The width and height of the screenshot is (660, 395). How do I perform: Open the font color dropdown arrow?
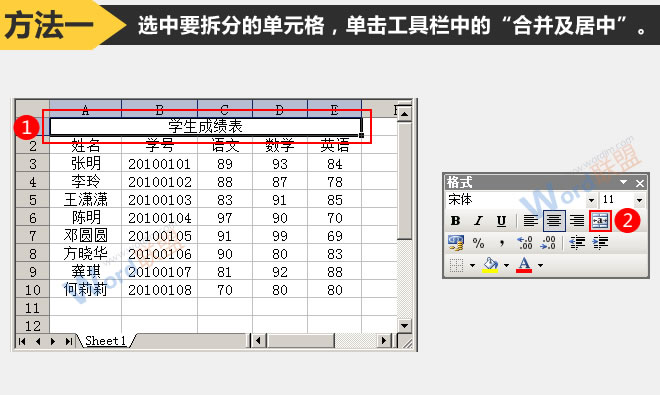(x=540, y=265)
